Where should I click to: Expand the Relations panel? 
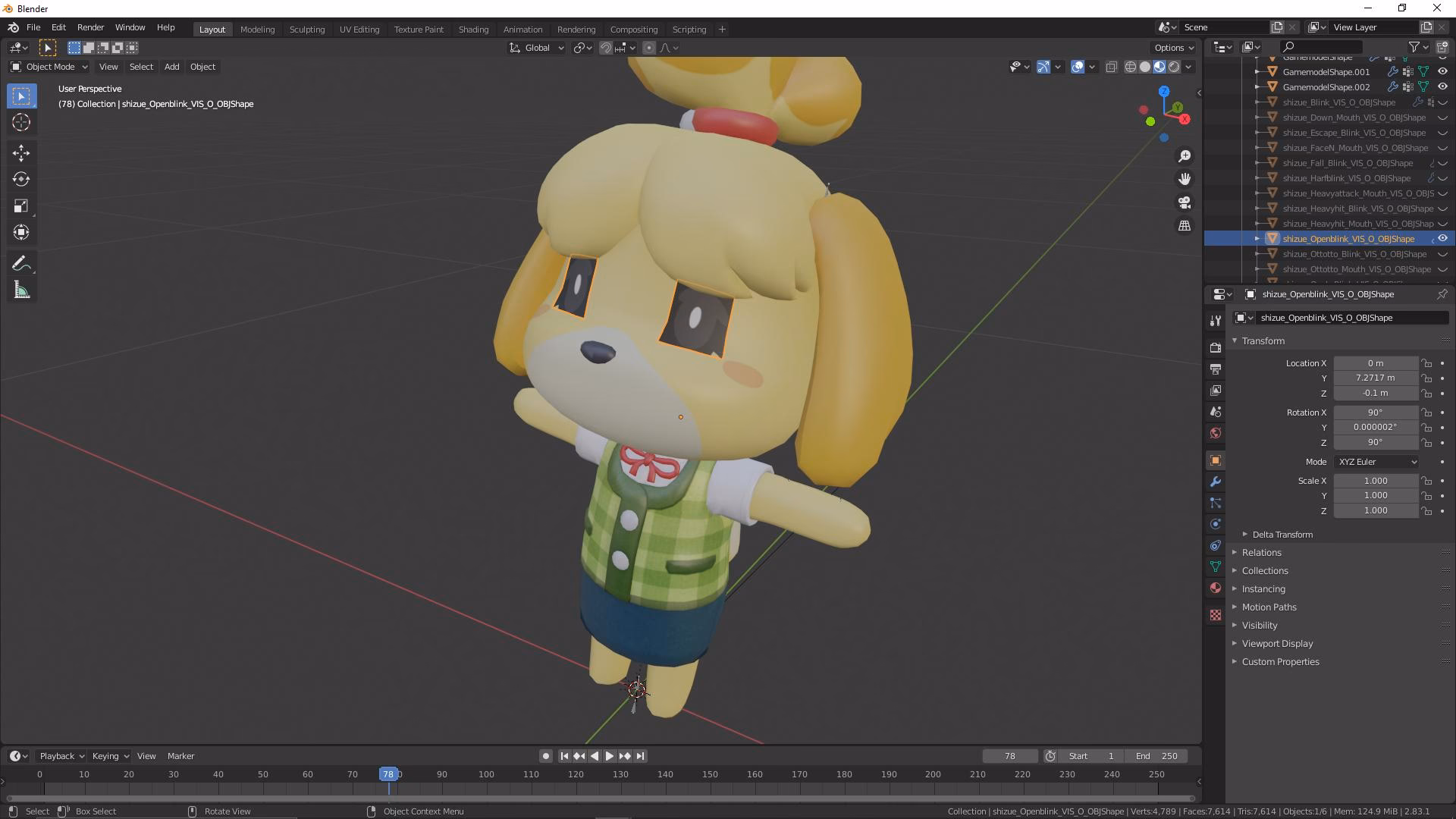point(1261,553)
